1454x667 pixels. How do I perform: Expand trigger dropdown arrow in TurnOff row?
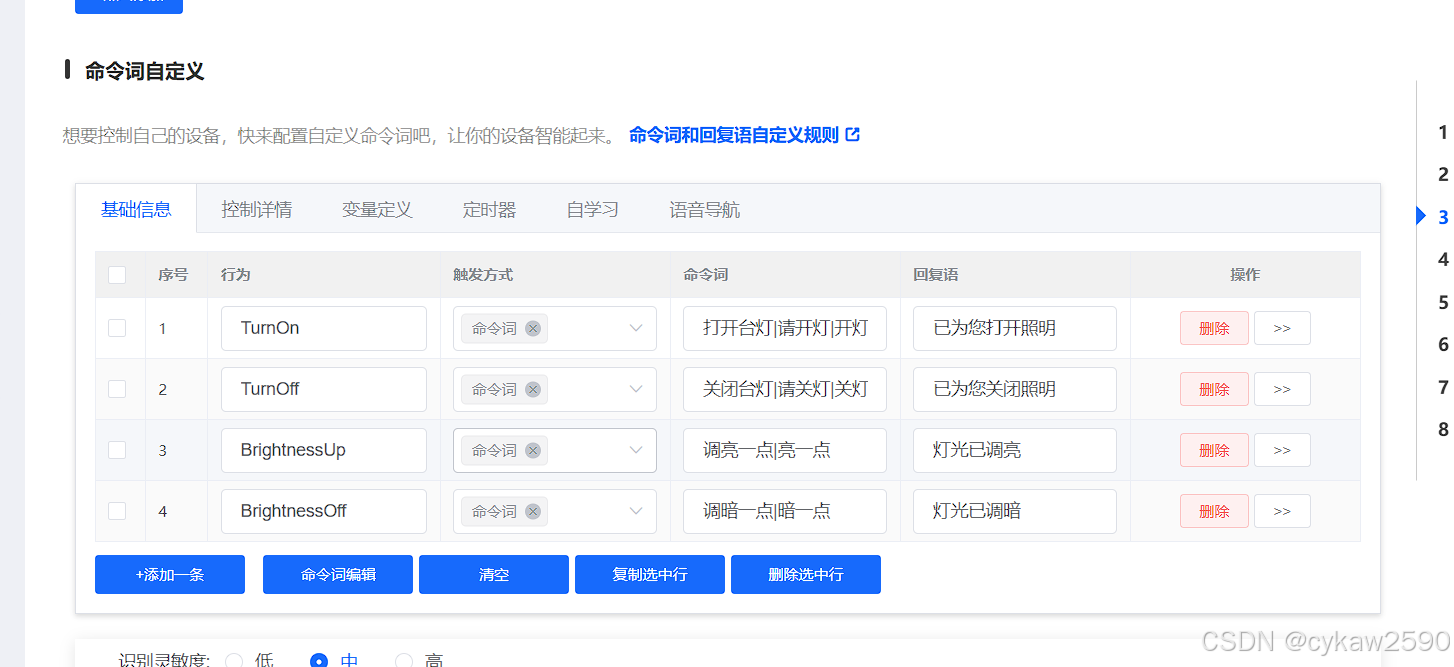pyautogui.click(x=636, y=389)
